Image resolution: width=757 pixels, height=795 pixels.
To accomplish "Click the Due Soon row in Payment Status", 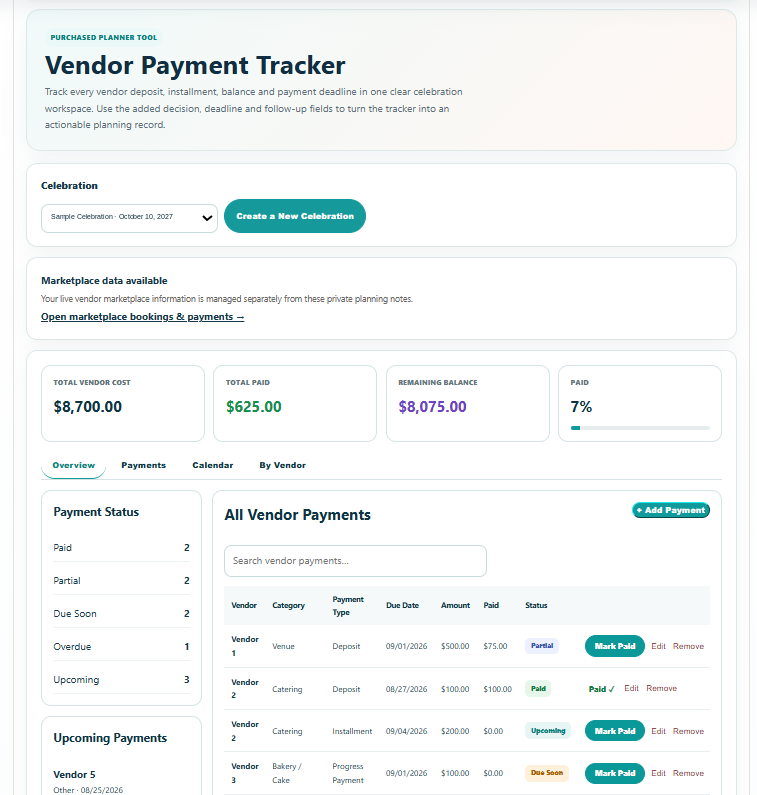I will coord(121,613).
